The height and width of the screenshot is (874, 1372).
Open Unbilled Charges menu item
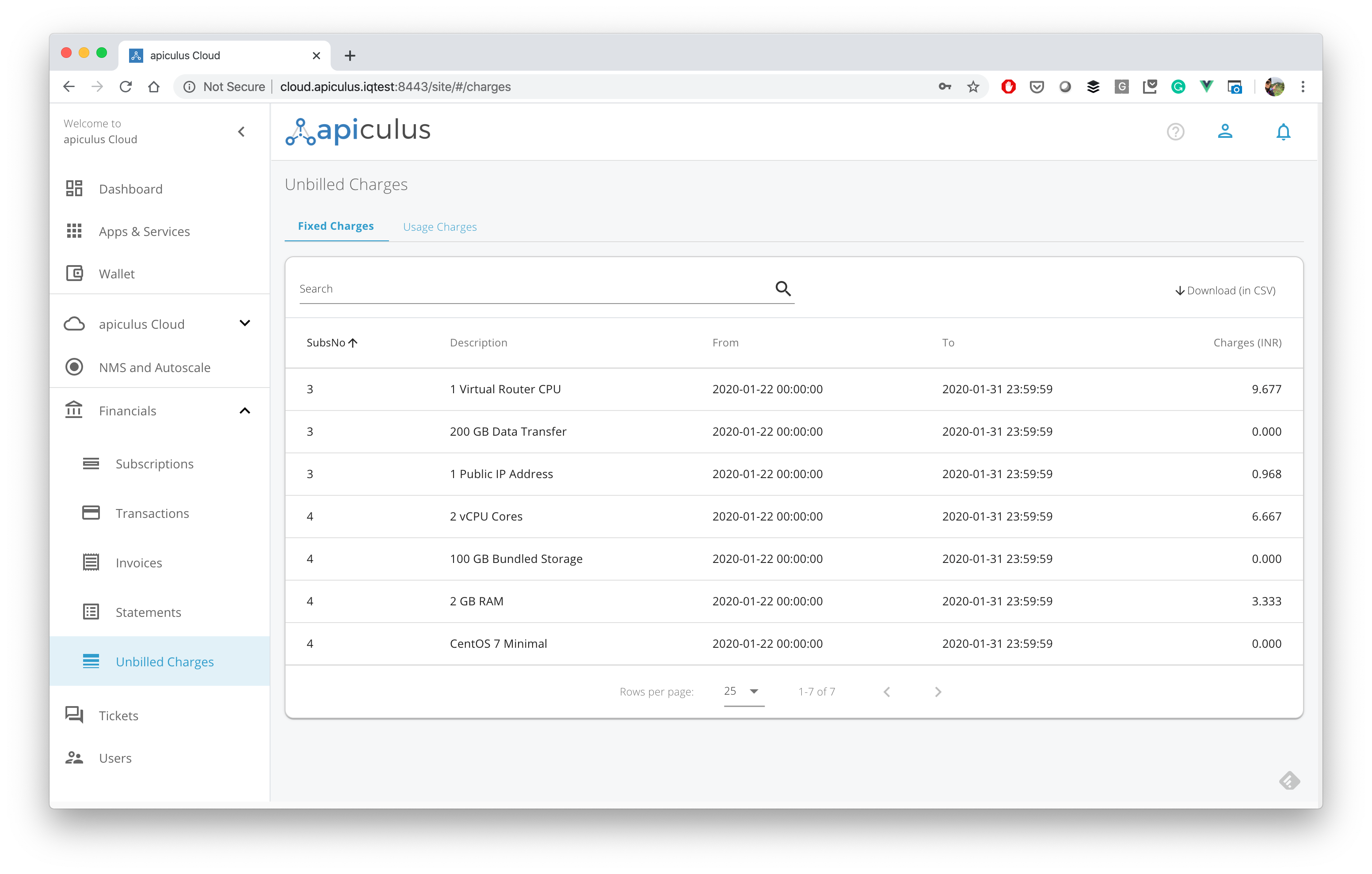coord(160,661)
